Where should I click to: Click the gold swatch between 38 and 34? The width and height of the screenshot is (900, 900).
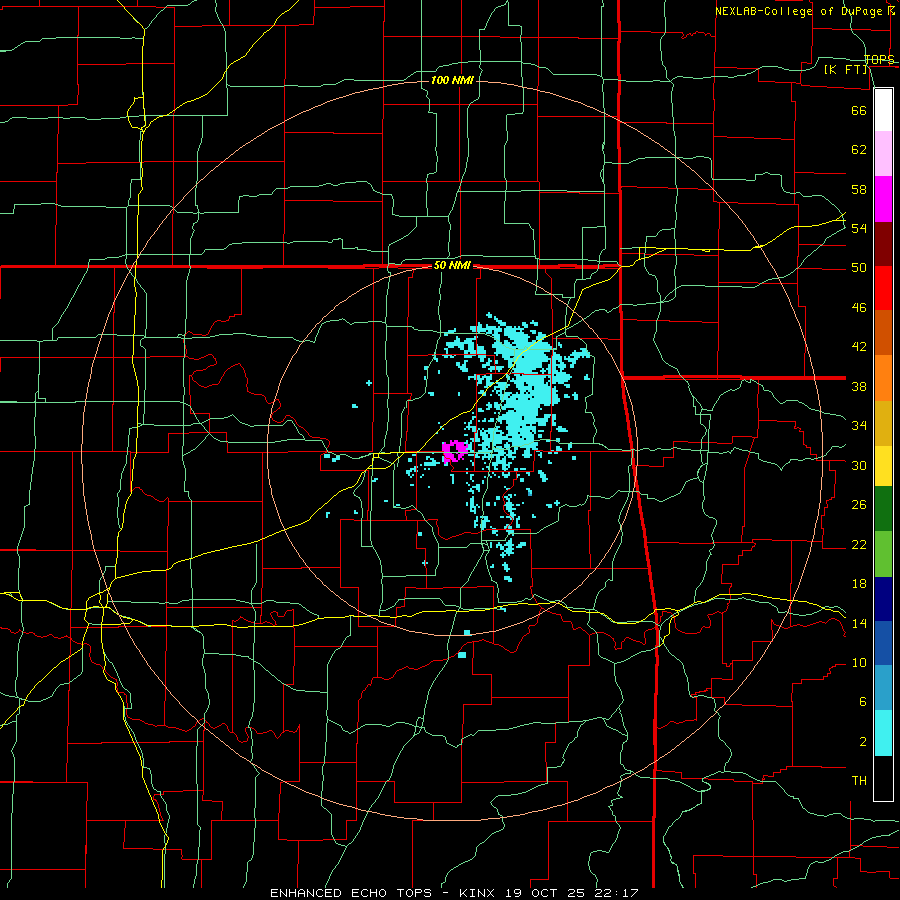click(883, 424)
